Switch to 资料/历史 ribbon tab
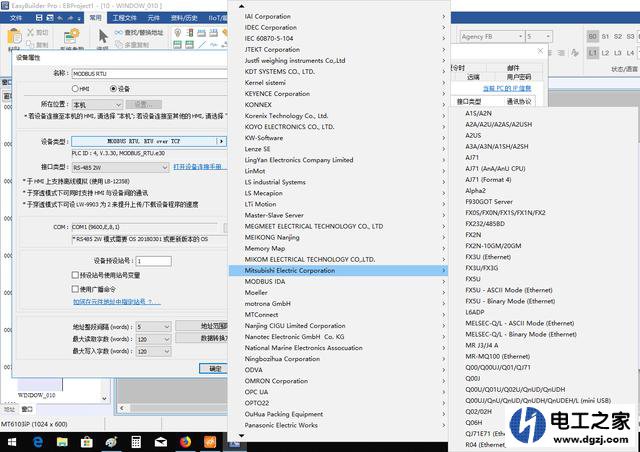 tap(184, 18)
